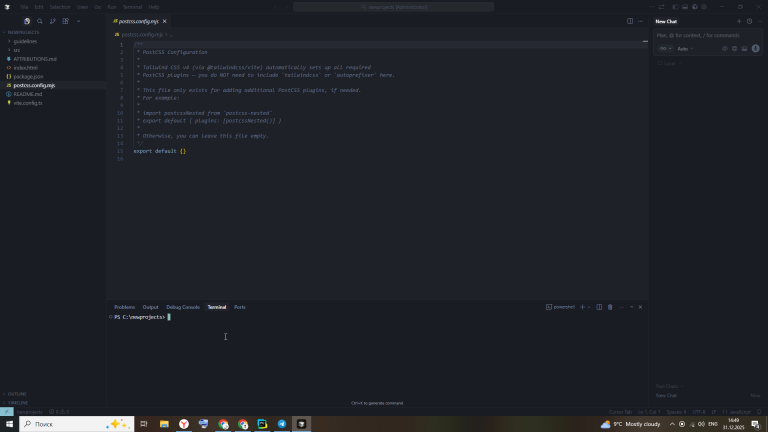Open the Source Control view icon
768x432 pixels.
(x=52, y=21)
